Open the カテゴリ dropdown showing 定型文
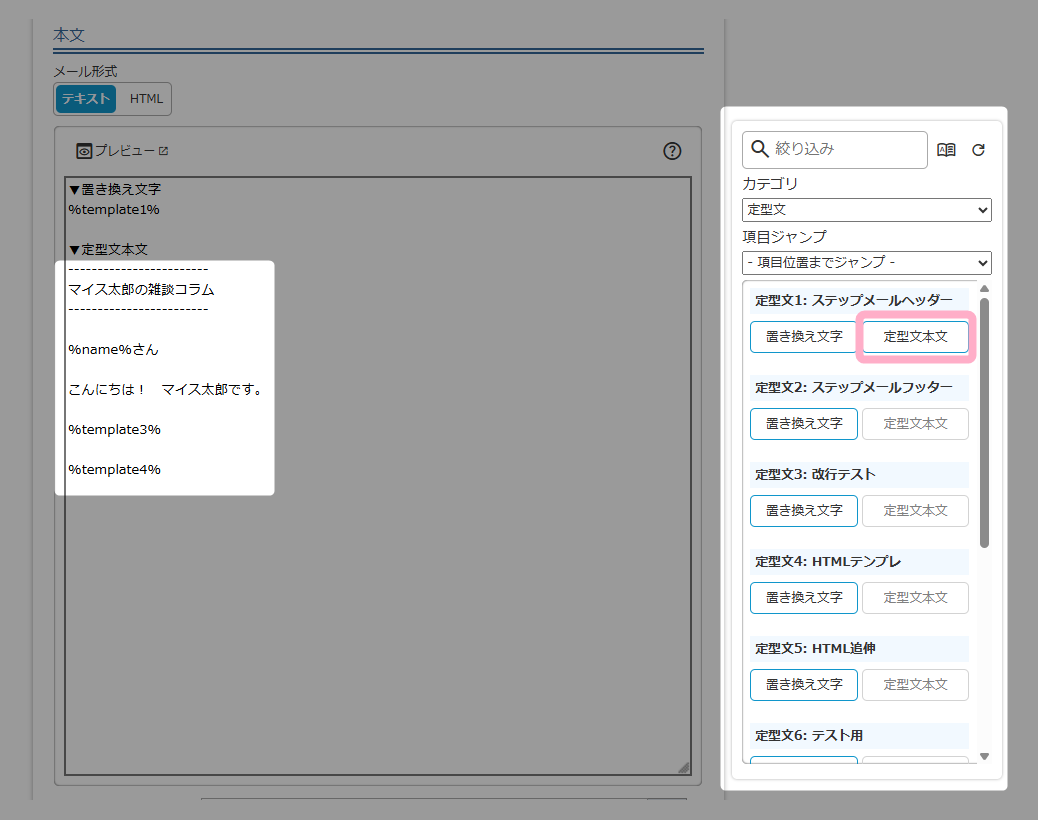The image size is (1038, 820). 866,210
